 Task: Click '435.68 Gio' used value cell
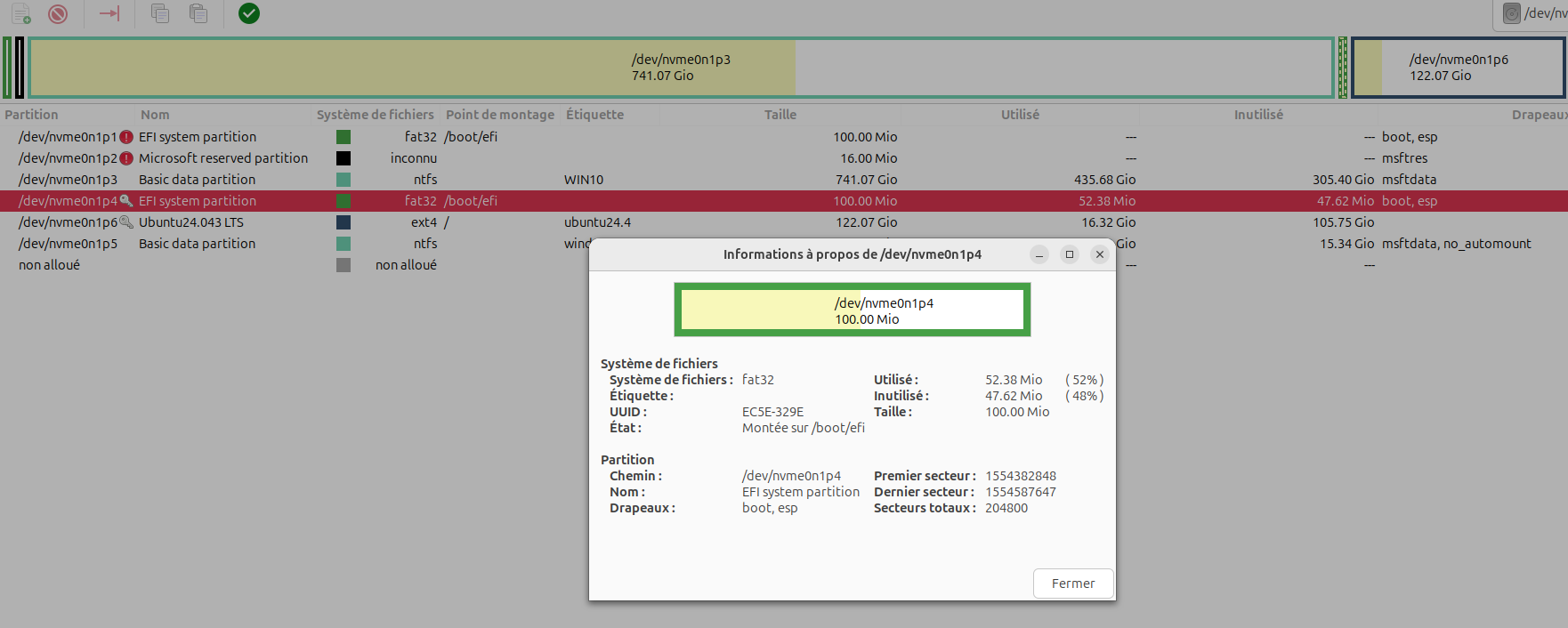[x=1104, y=180]
